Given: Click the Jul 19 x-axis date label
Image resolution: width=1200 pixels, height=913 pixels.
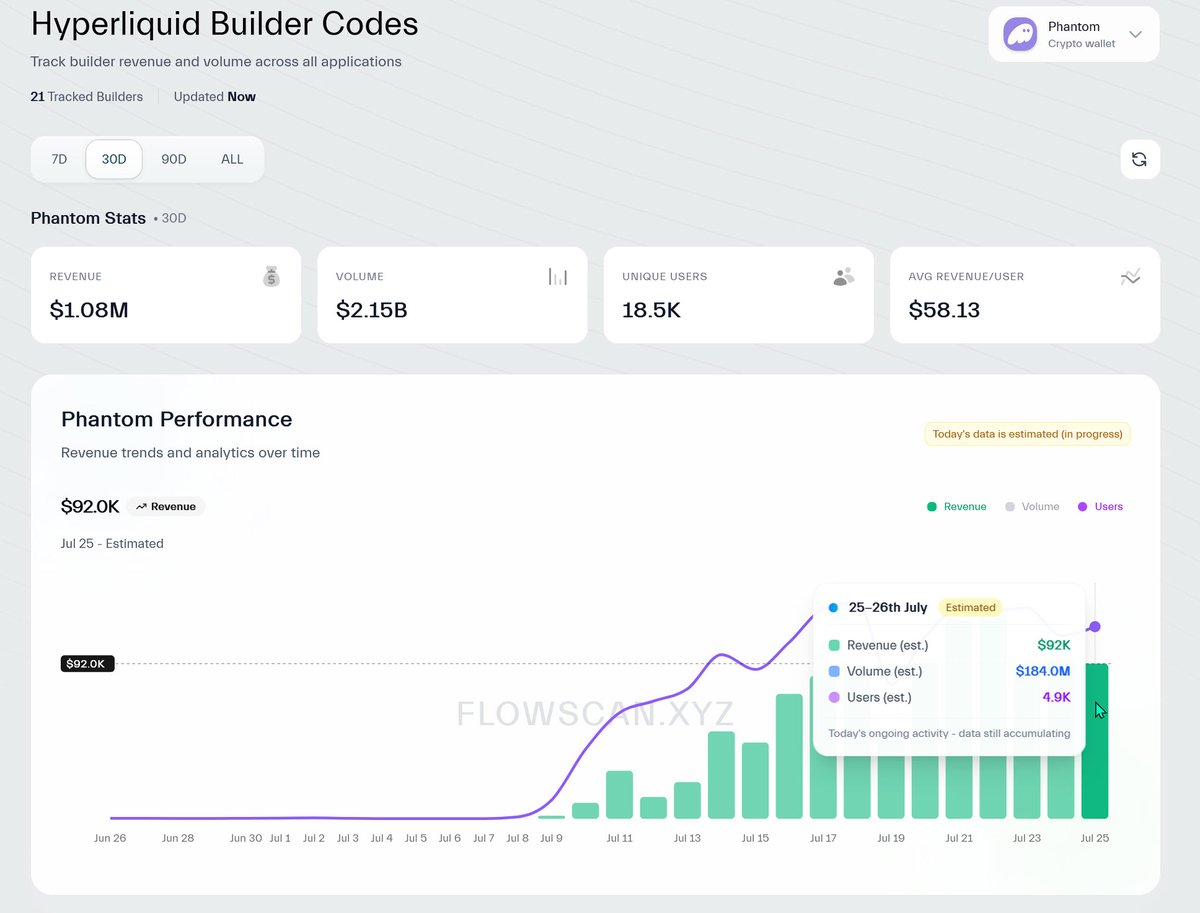Looking at the screenshot, I should click(891, 838).
